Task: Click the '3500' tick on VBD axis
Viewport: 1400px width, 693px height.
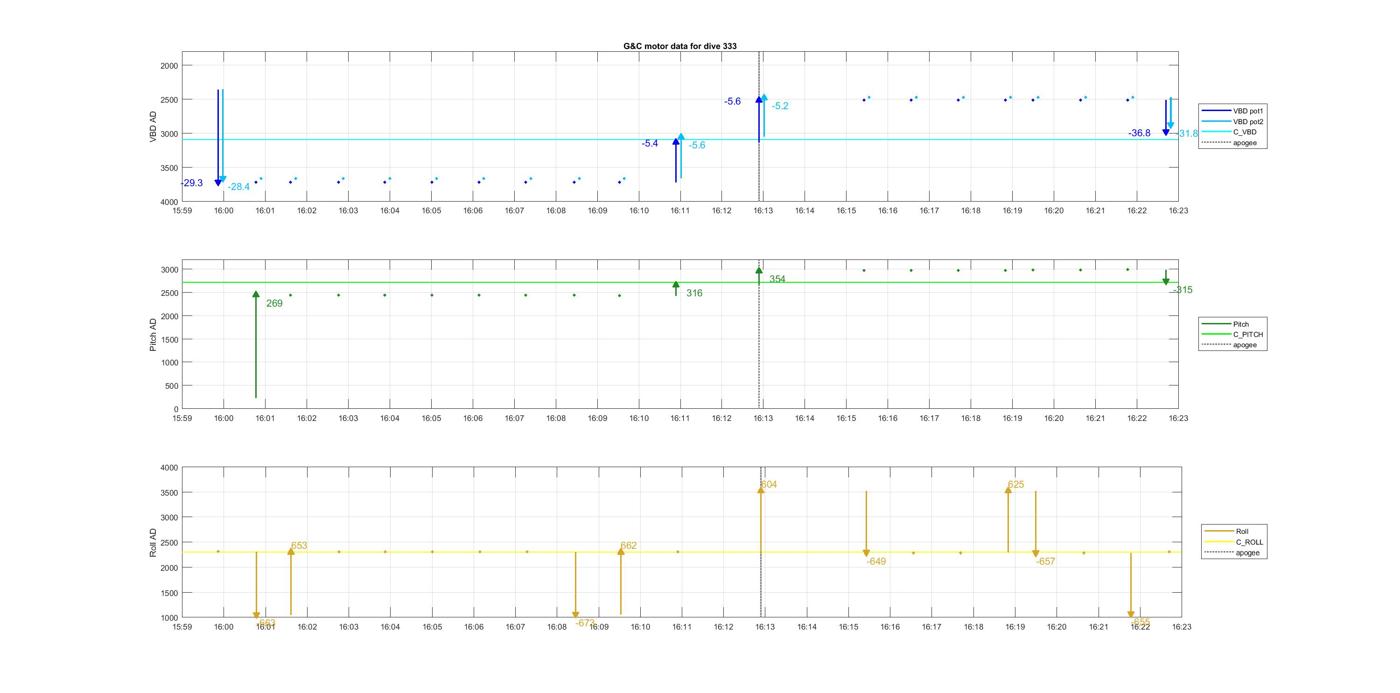Action: point(169,168)
